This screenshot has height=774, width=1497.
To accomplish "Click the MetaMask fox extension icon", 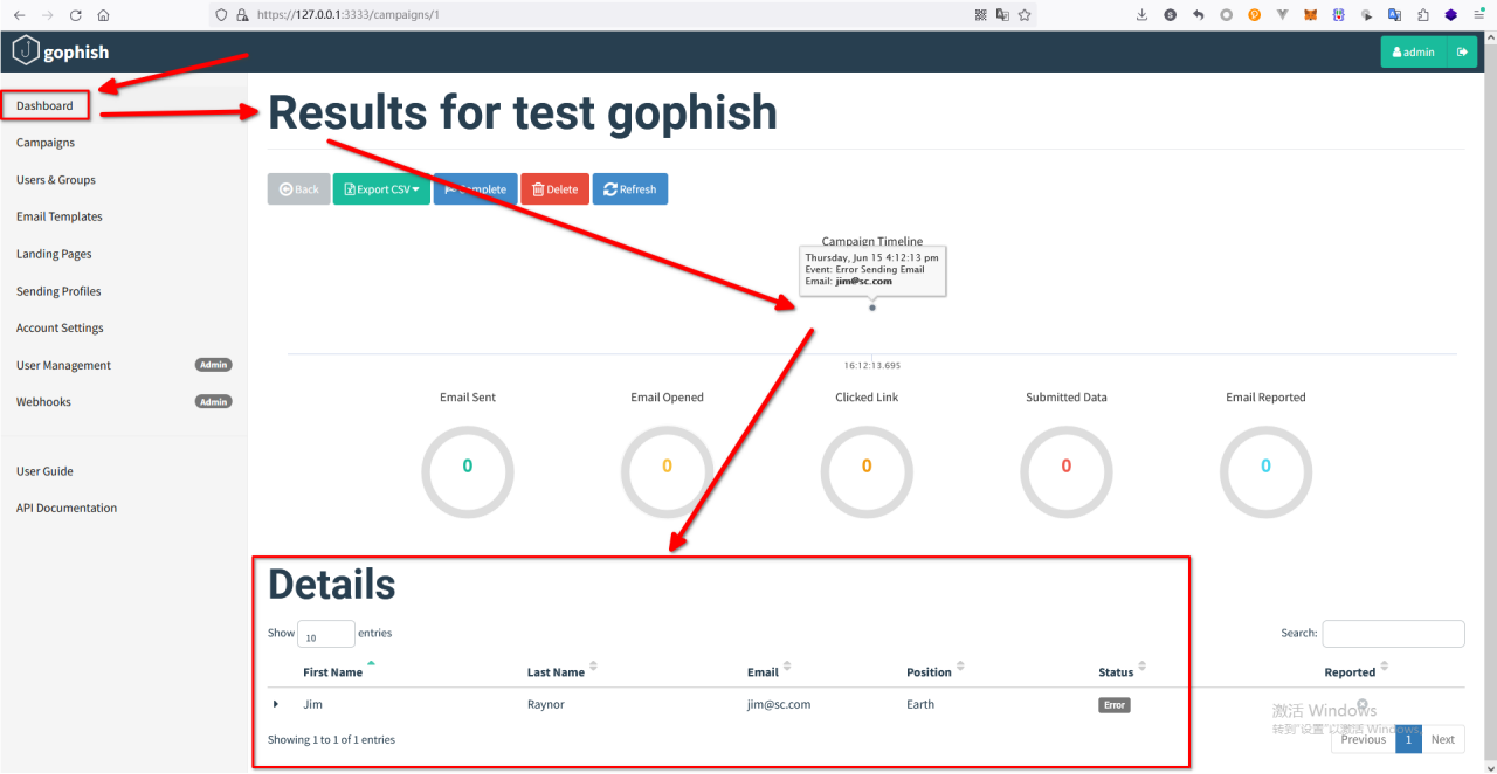I will (1310, 15).
